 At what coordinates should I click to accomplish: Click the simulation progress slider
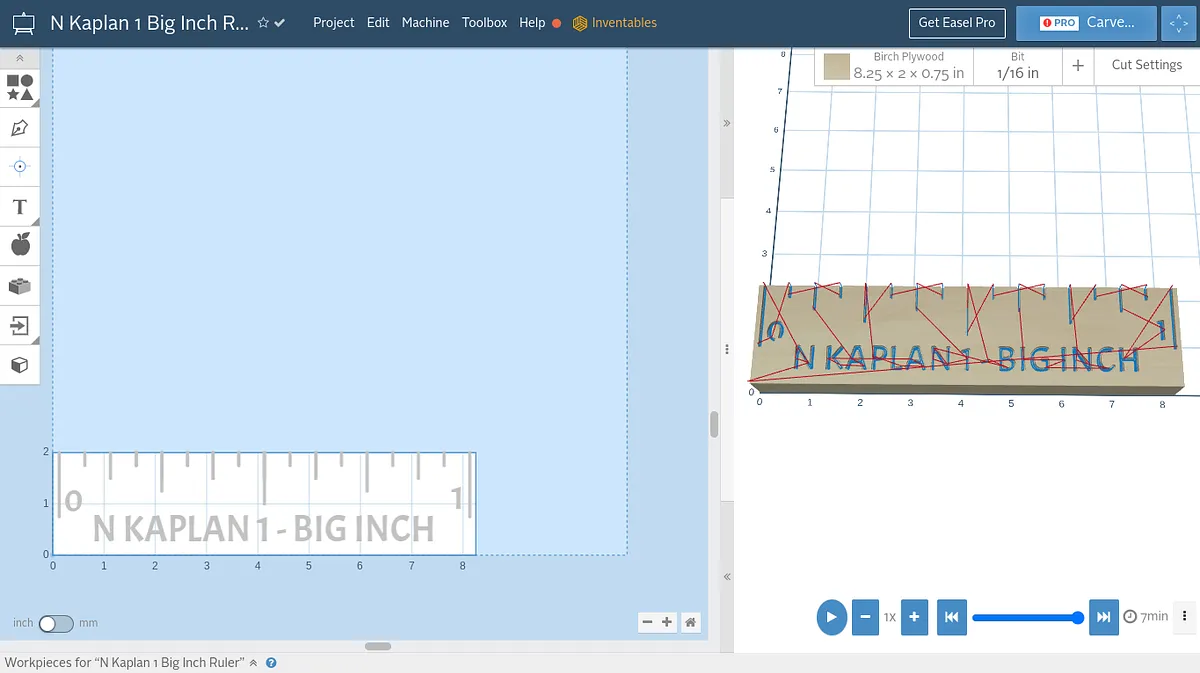1026,618
